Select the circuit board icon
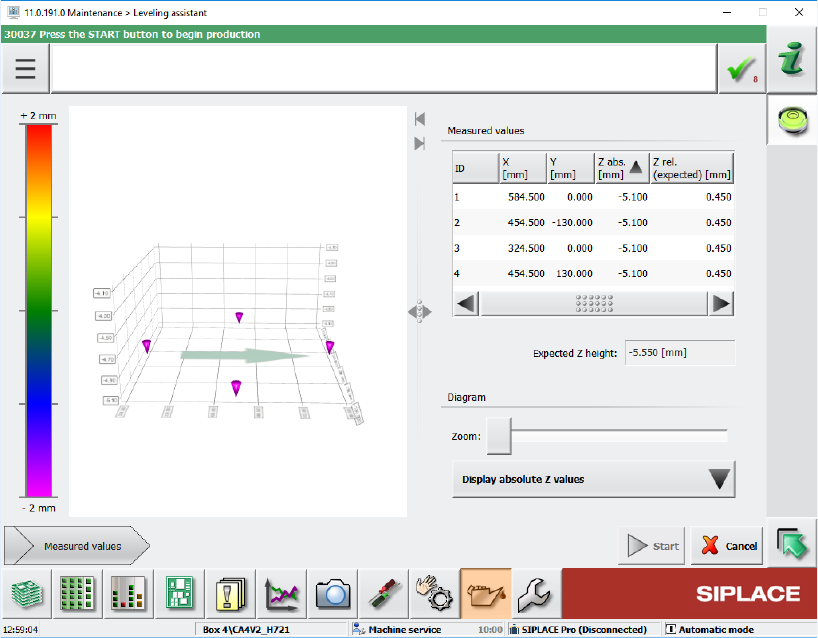The height and width of the screenshot is (638, 818). [x=179, y=593]
